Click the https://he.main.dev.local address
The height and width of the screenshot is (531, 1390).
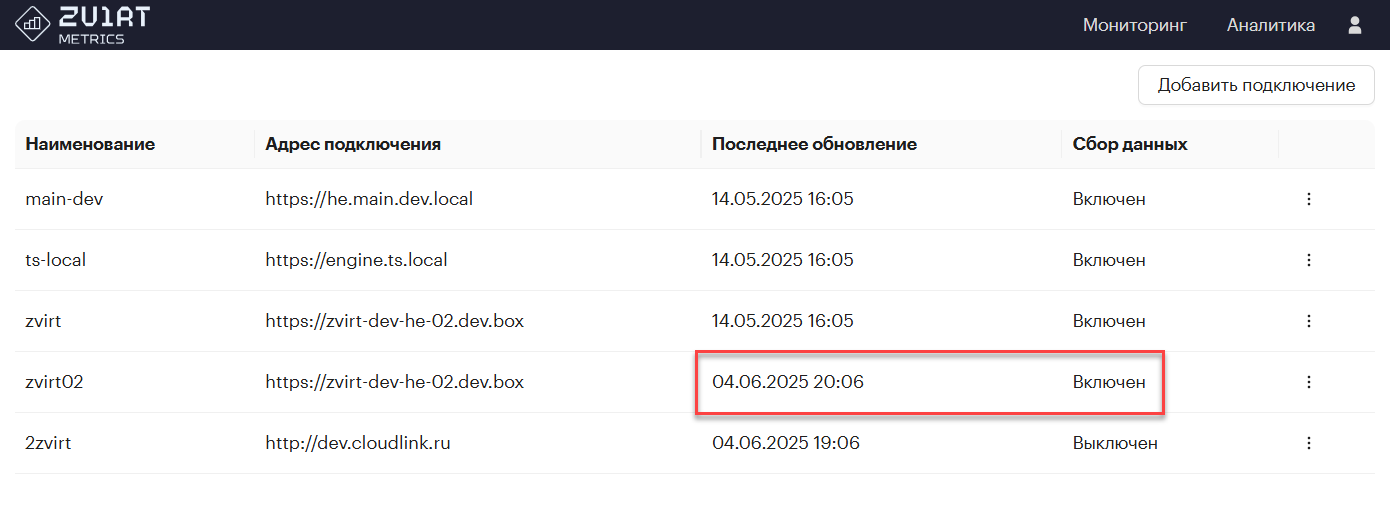coord(369,199)
